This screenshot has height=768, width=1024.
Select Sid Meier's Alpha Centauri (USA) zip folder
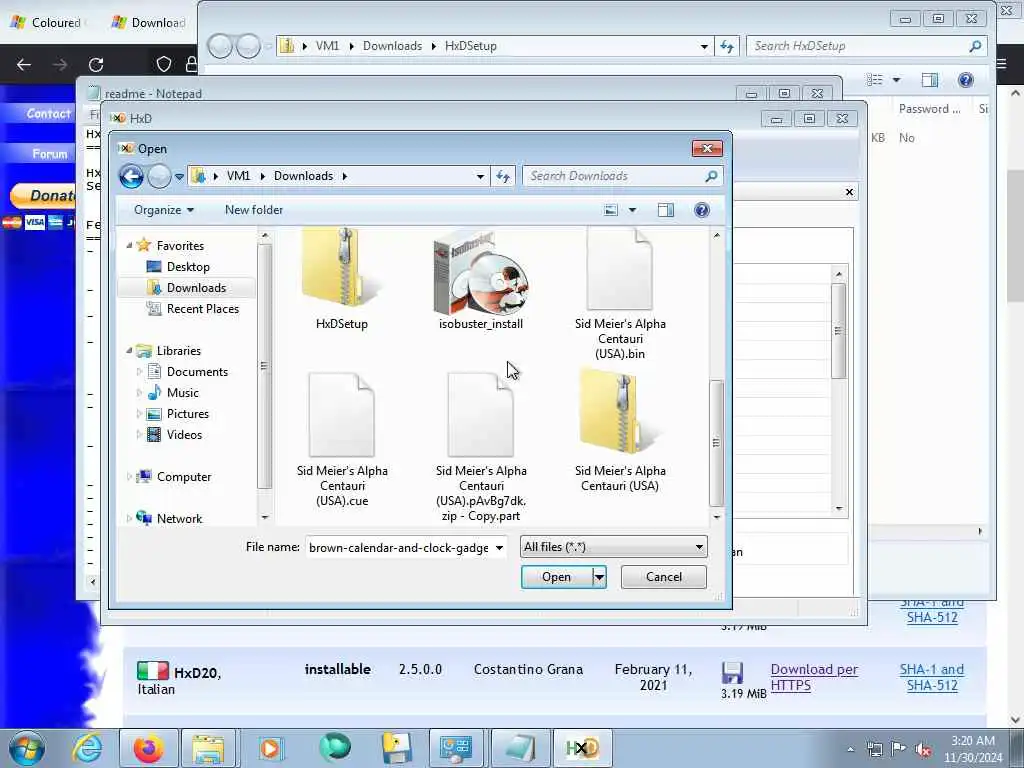[x=620, y=431]
